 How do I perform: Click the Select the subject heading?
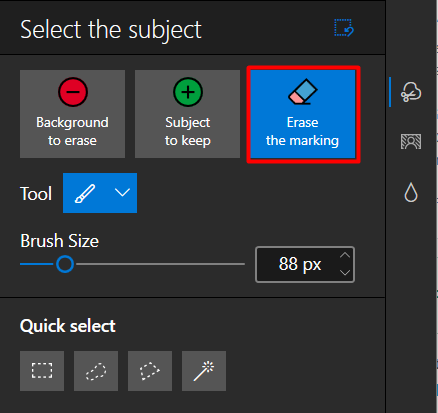pyautogui.click(x=111, y=30)
